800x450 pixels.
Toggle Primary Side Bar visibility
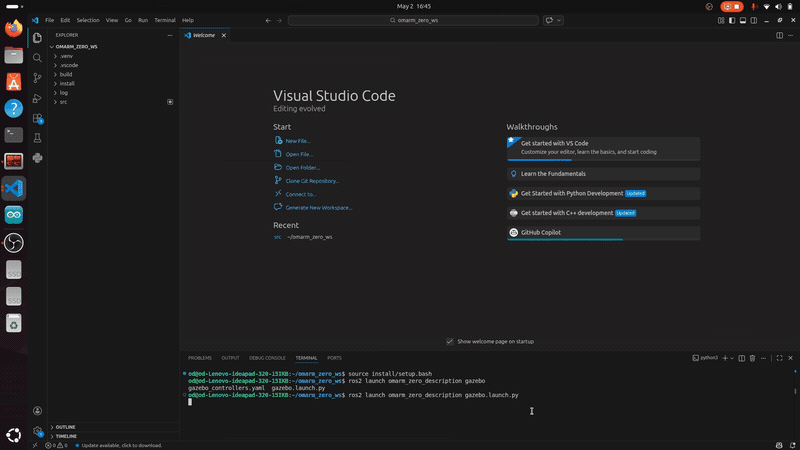click(732, 20)
